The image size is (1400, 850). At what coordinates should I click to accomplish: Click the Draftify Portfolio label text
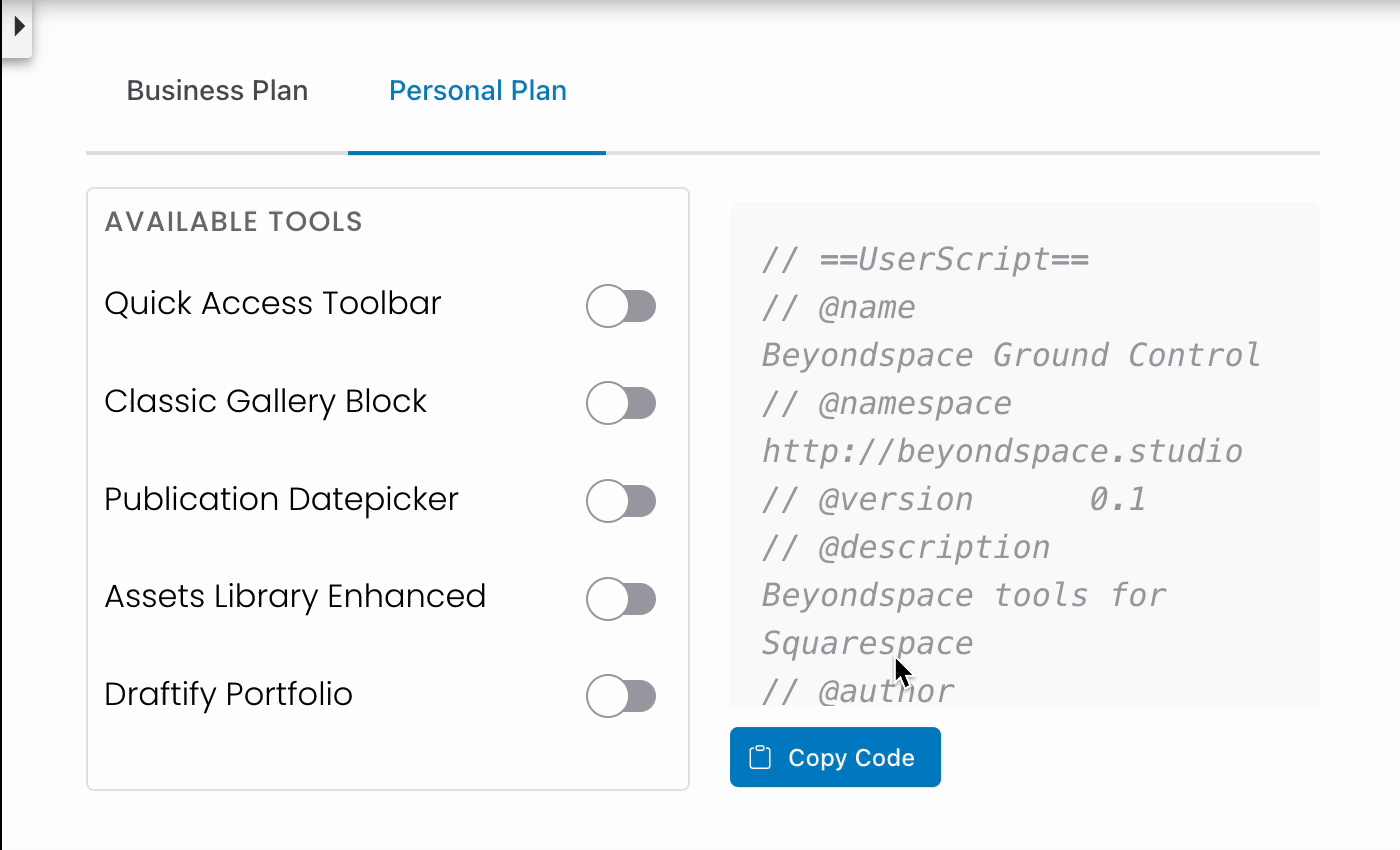point(228,694)
